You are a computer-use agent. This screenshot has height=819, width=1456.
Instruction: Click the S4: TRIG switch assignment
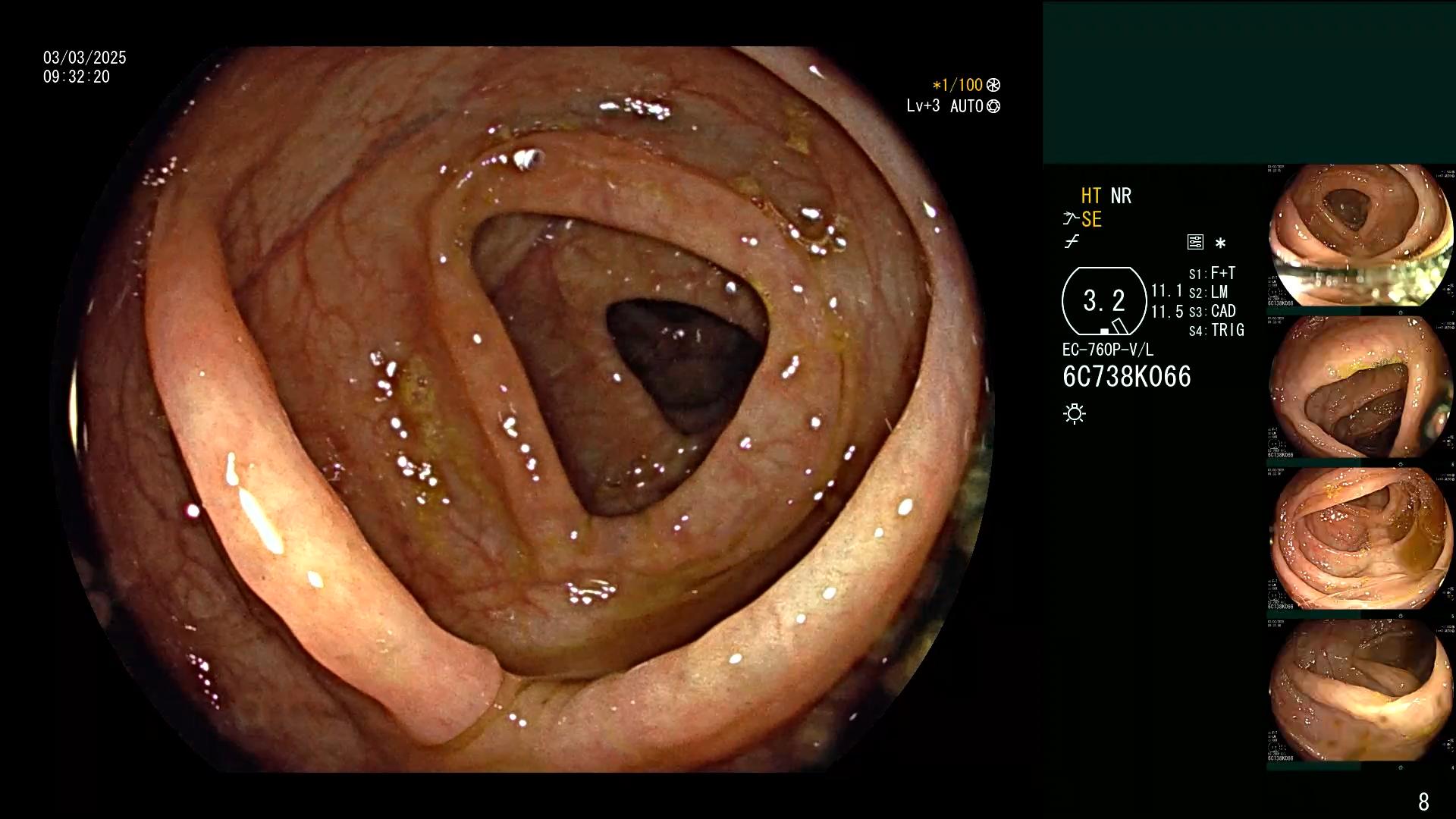coord(1217,330)
